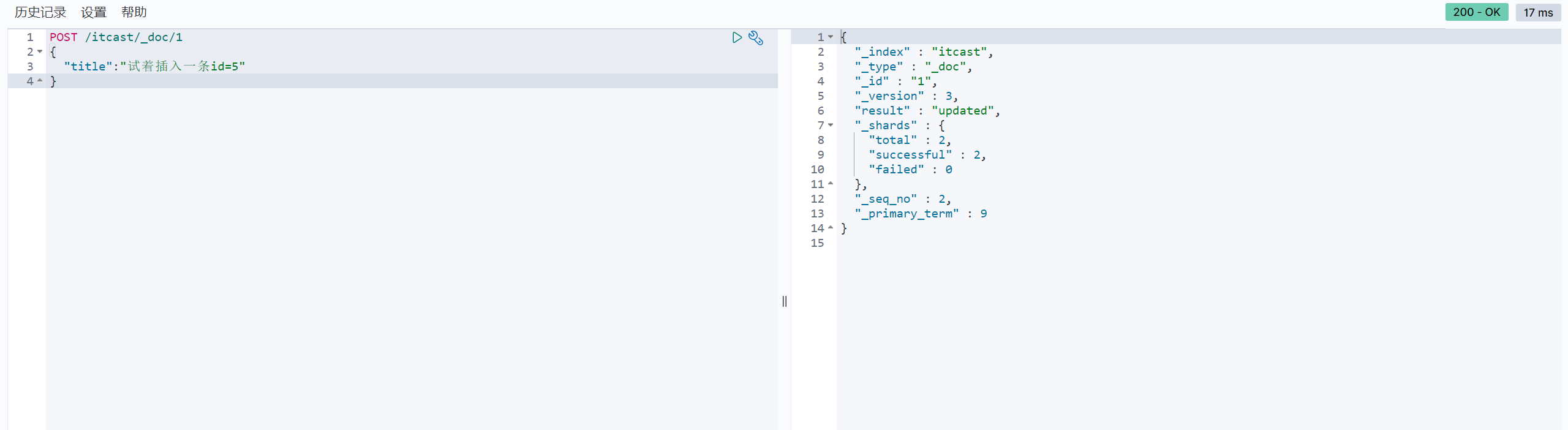
Task: Collapse the request body fold on line 2
Action: coord(40,52)
